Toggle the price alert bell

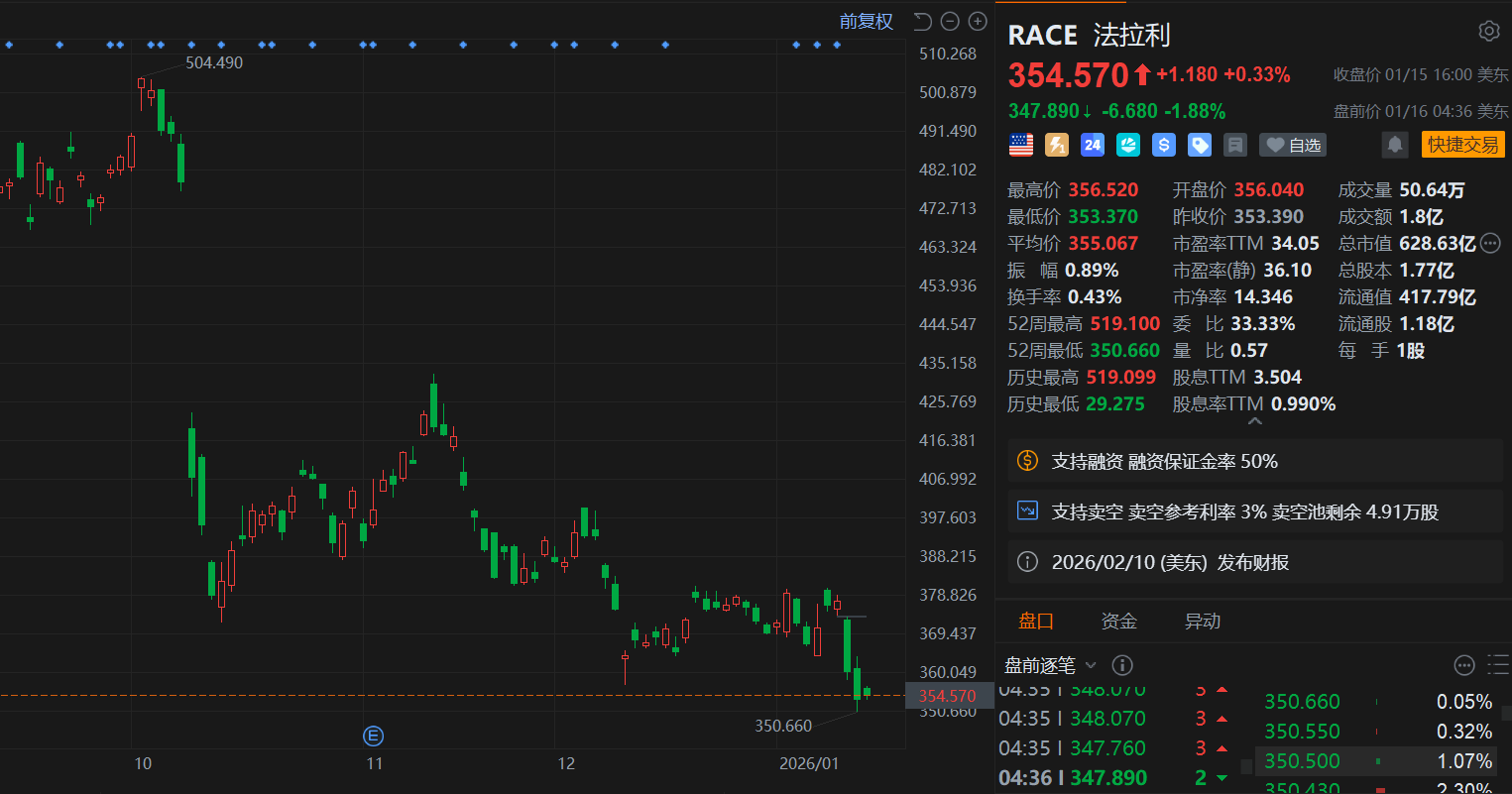[x=1394, y=146]
